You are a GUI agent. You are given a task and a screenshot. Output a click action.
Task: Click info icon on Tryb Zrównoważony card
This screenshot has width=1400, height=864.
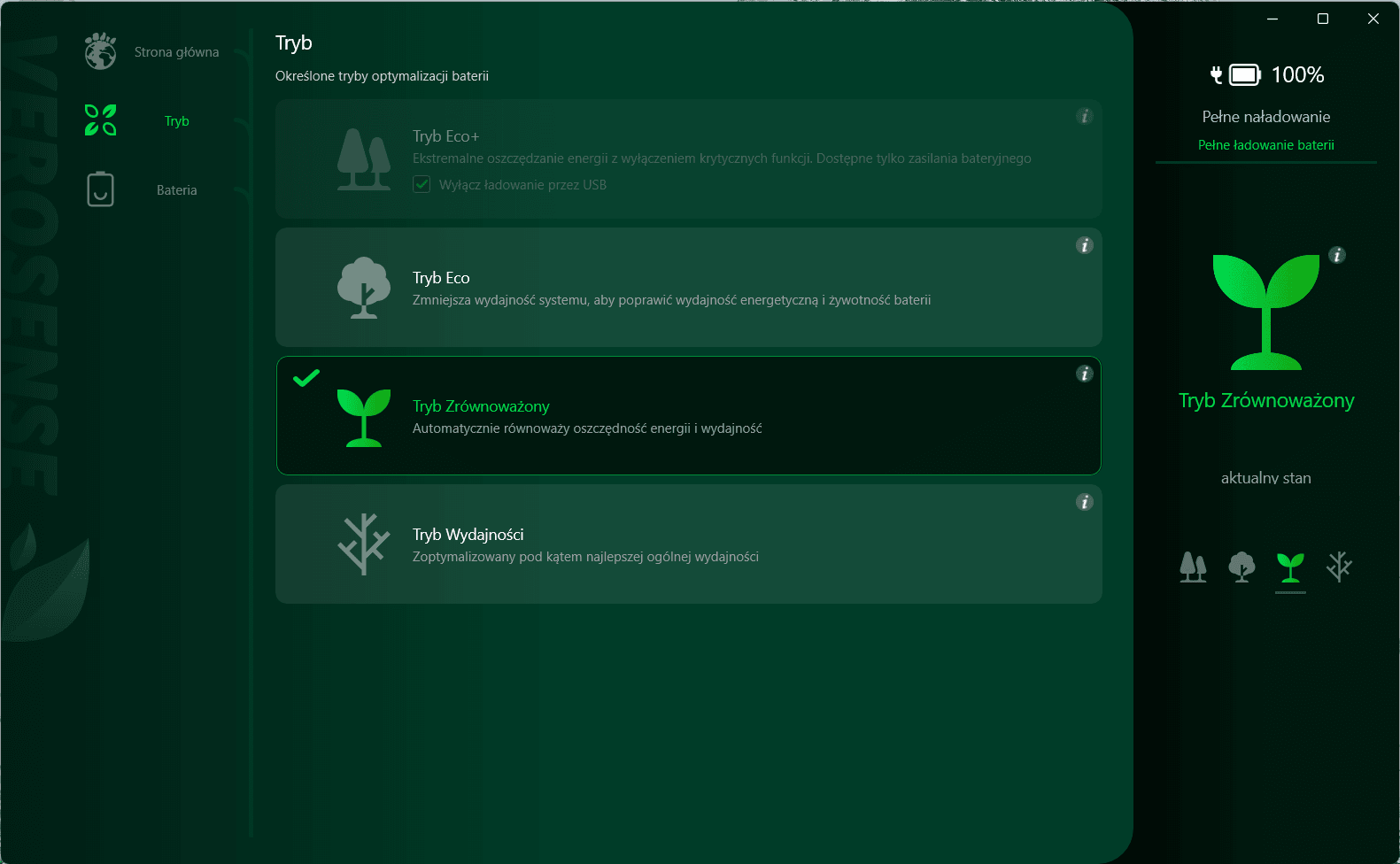(x=1084, y=374)
